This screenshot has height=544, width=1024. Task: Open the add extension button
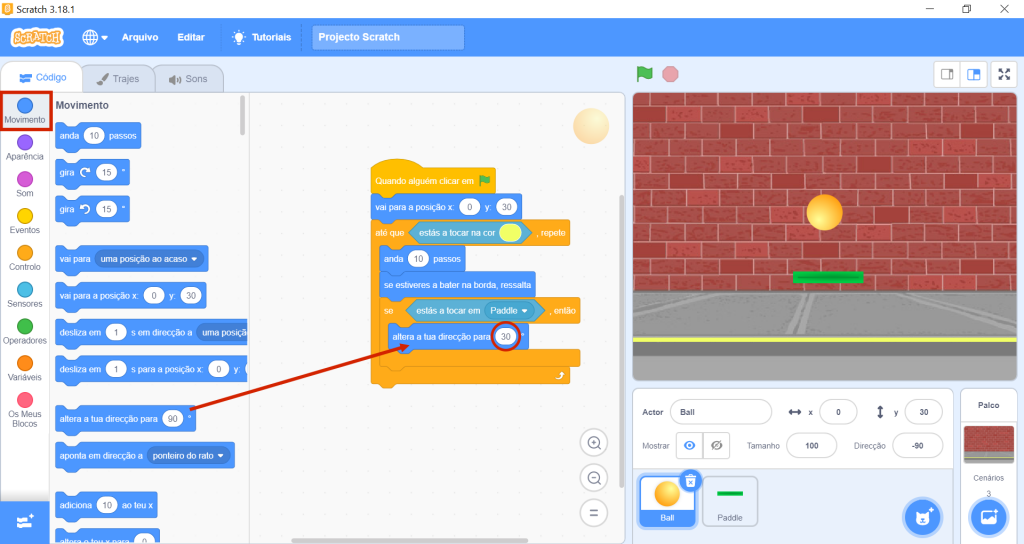25,522
